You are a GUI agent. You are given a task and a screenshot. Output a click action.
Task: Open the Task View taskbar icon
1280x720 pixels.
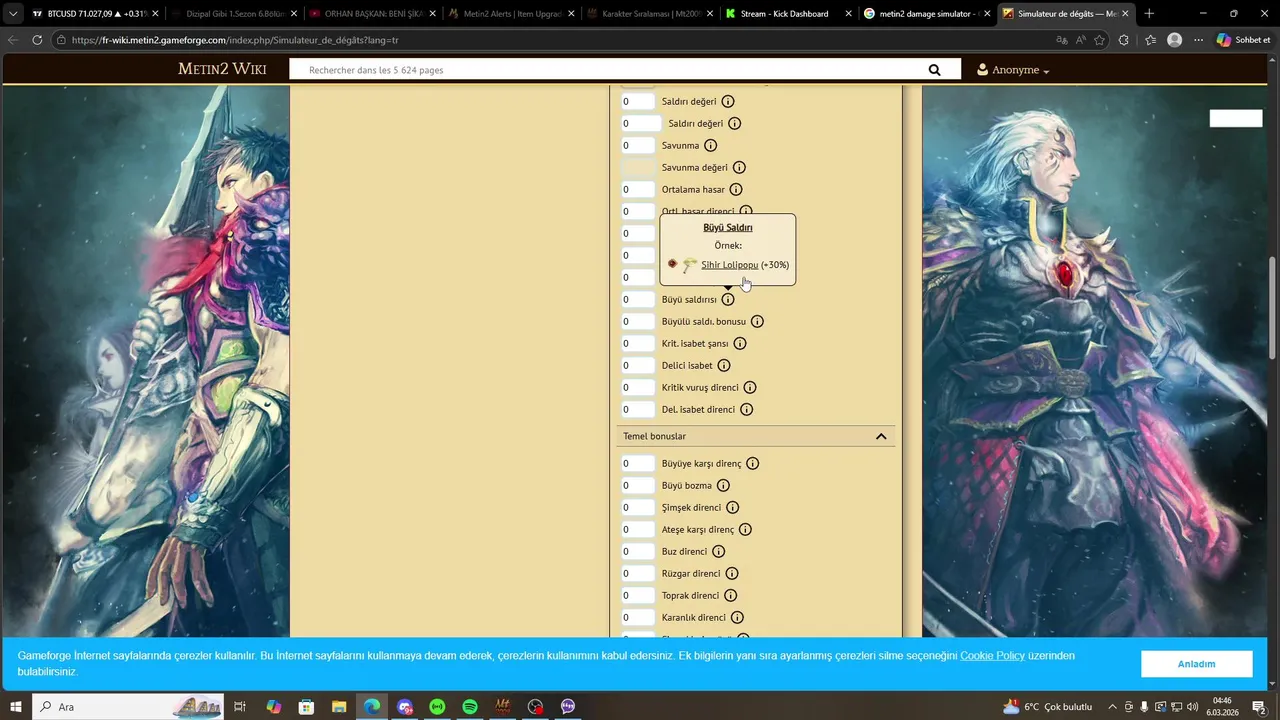pos(240,707)
